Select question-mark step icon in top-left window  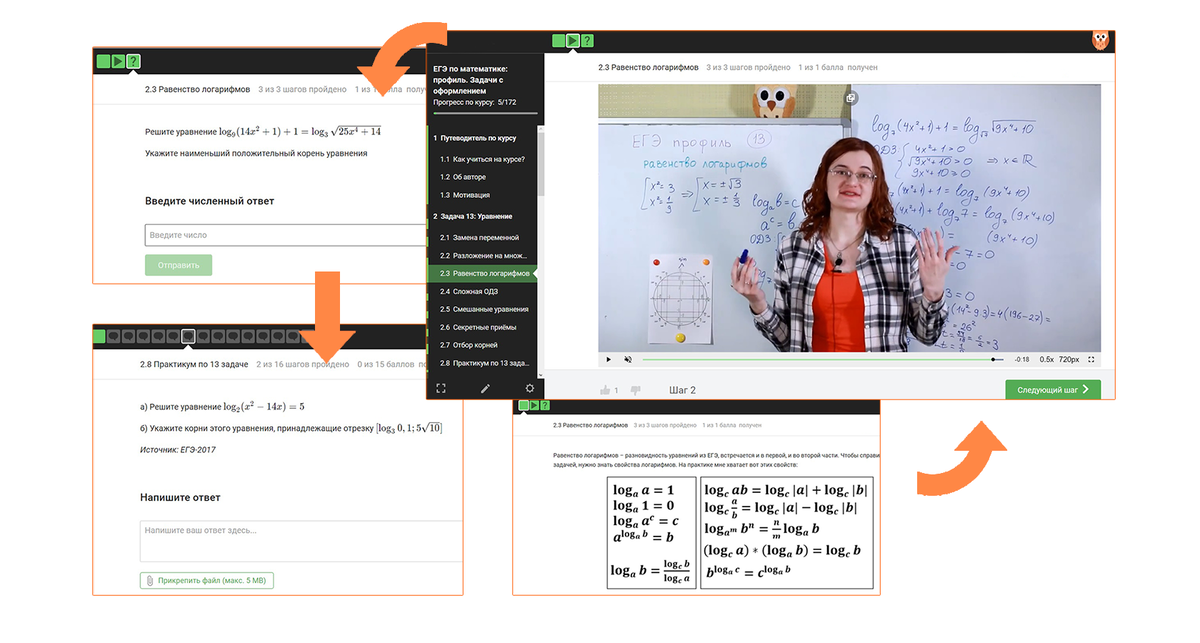coord(133,61)
